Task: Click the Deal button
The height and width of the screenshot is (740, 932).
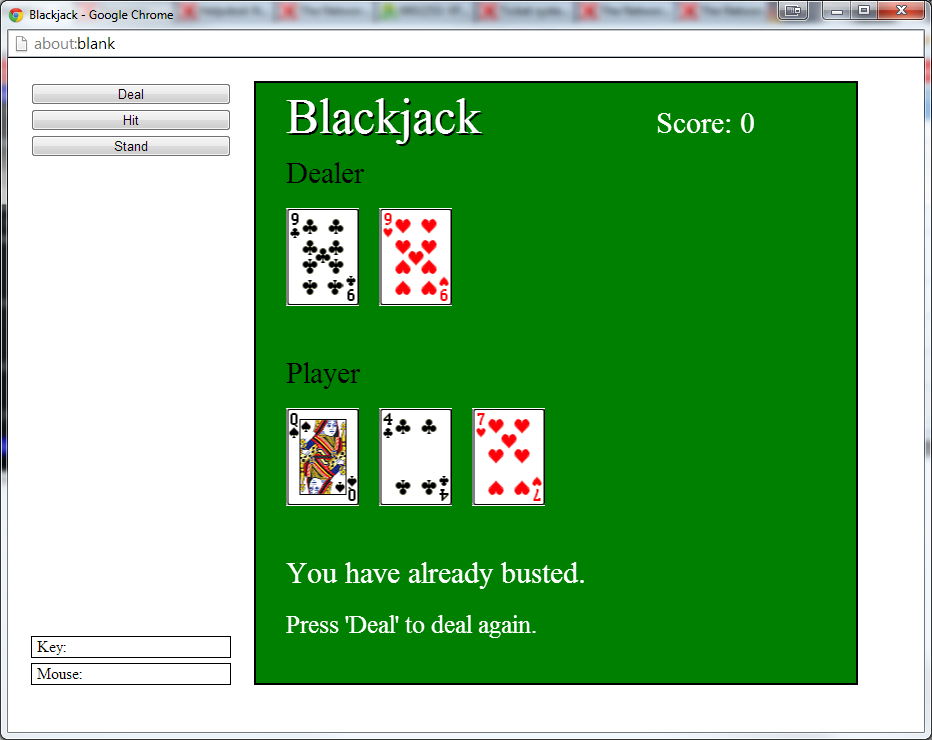Action: pos(131,94)
